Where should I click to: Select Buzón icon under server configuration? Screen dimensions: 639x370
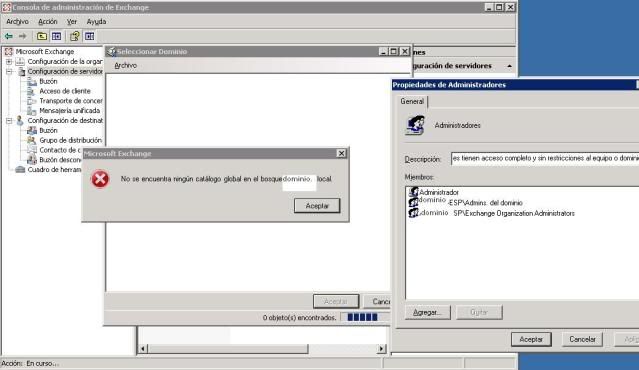tap(31, 81)
